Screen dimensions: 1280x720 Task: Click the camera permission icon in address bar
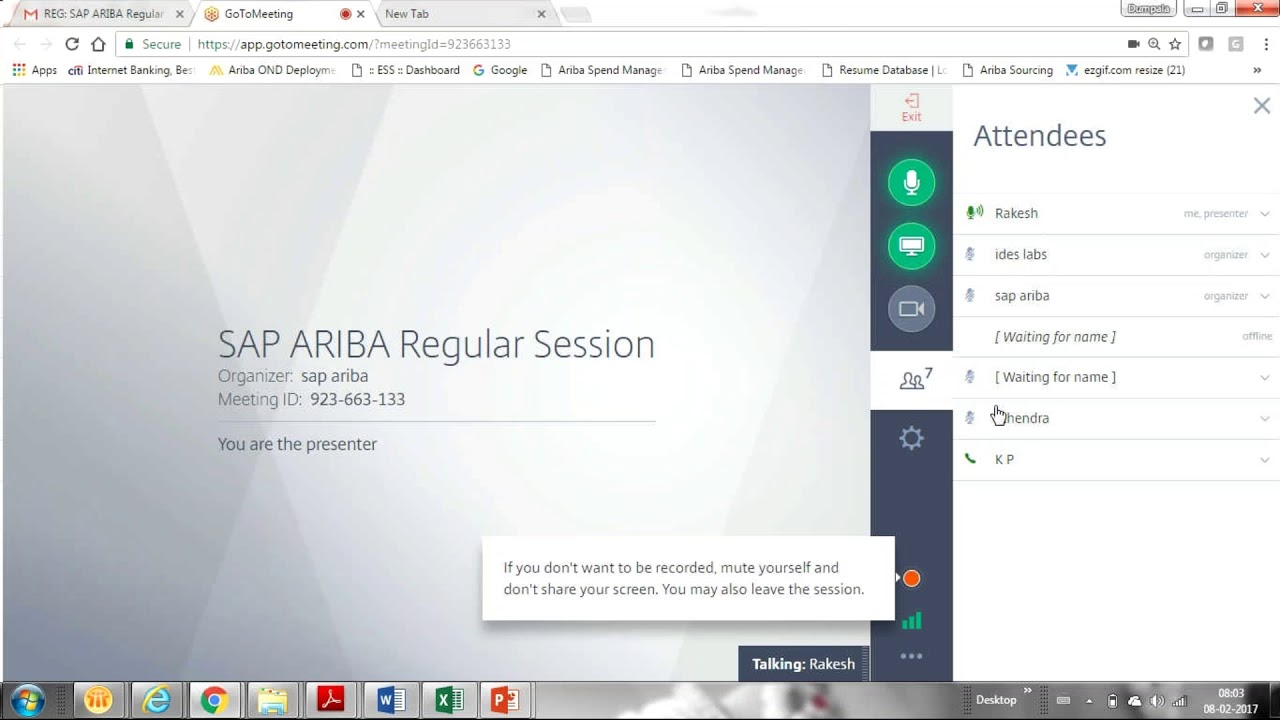pos(1133,44)
